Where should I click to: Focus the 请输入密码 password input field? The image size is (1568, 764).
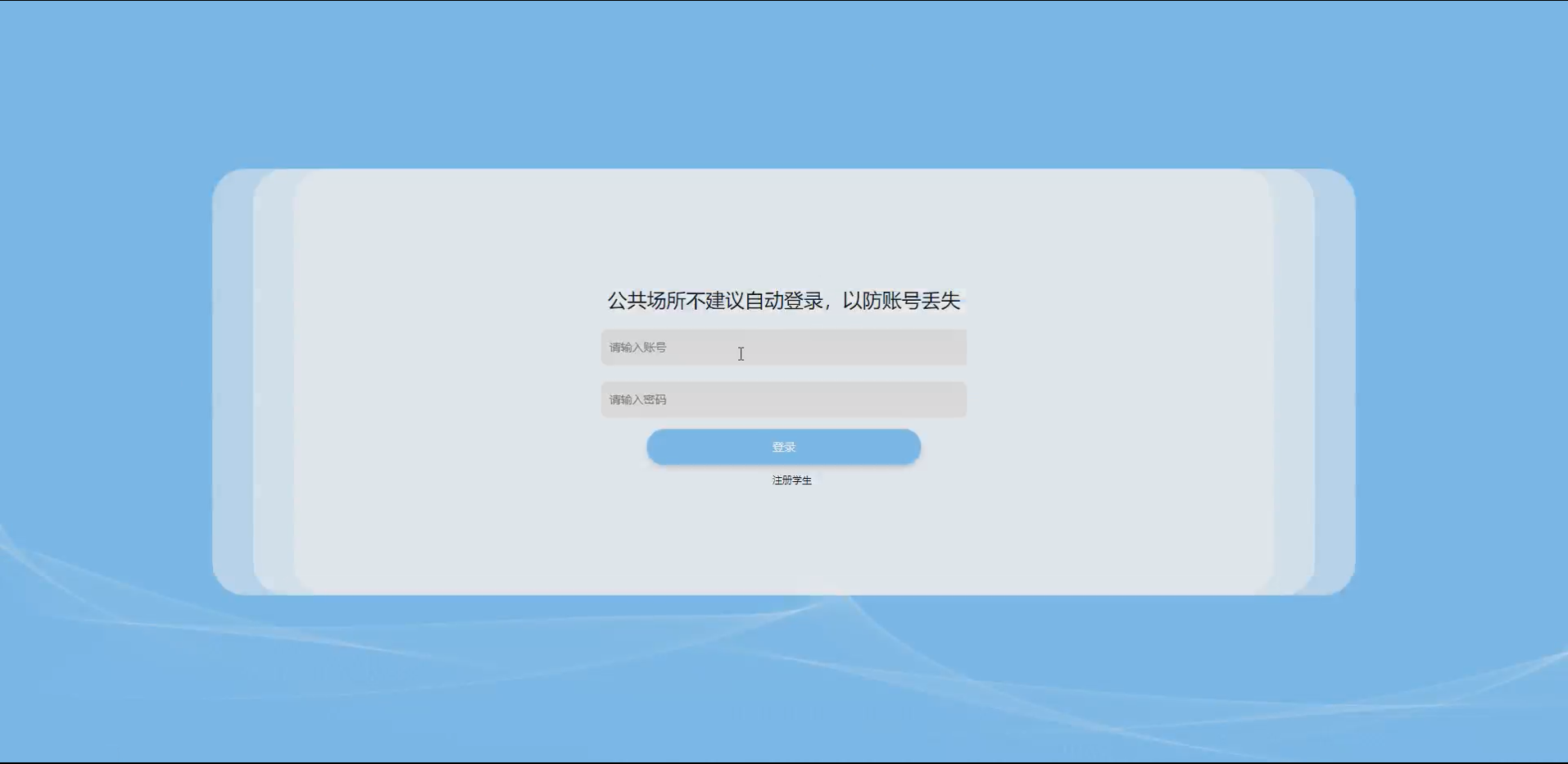[783, 400]
